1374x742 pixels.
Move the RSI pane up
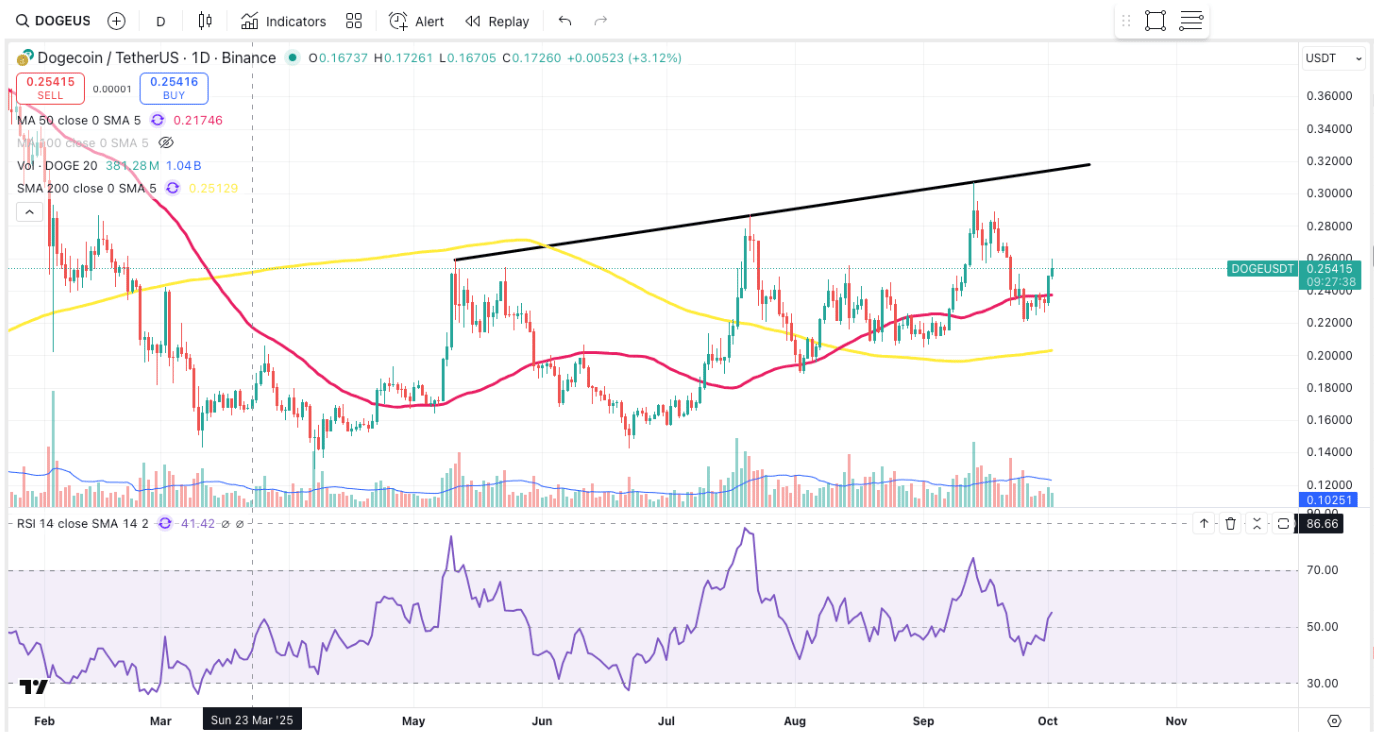pos(1204,523)
